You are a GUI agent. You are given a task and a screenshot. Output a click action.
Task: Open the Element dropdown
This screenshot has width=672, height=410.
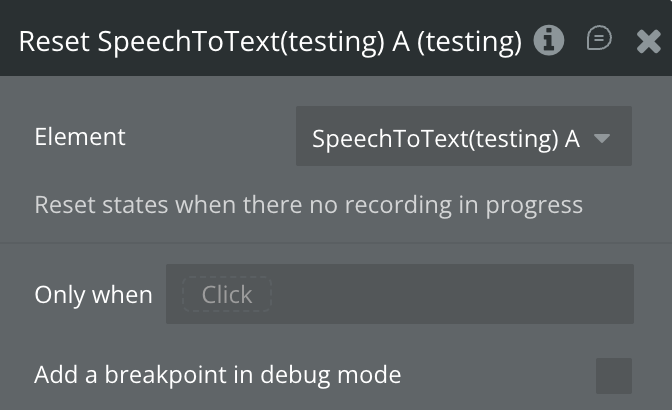tap(463, 137)
